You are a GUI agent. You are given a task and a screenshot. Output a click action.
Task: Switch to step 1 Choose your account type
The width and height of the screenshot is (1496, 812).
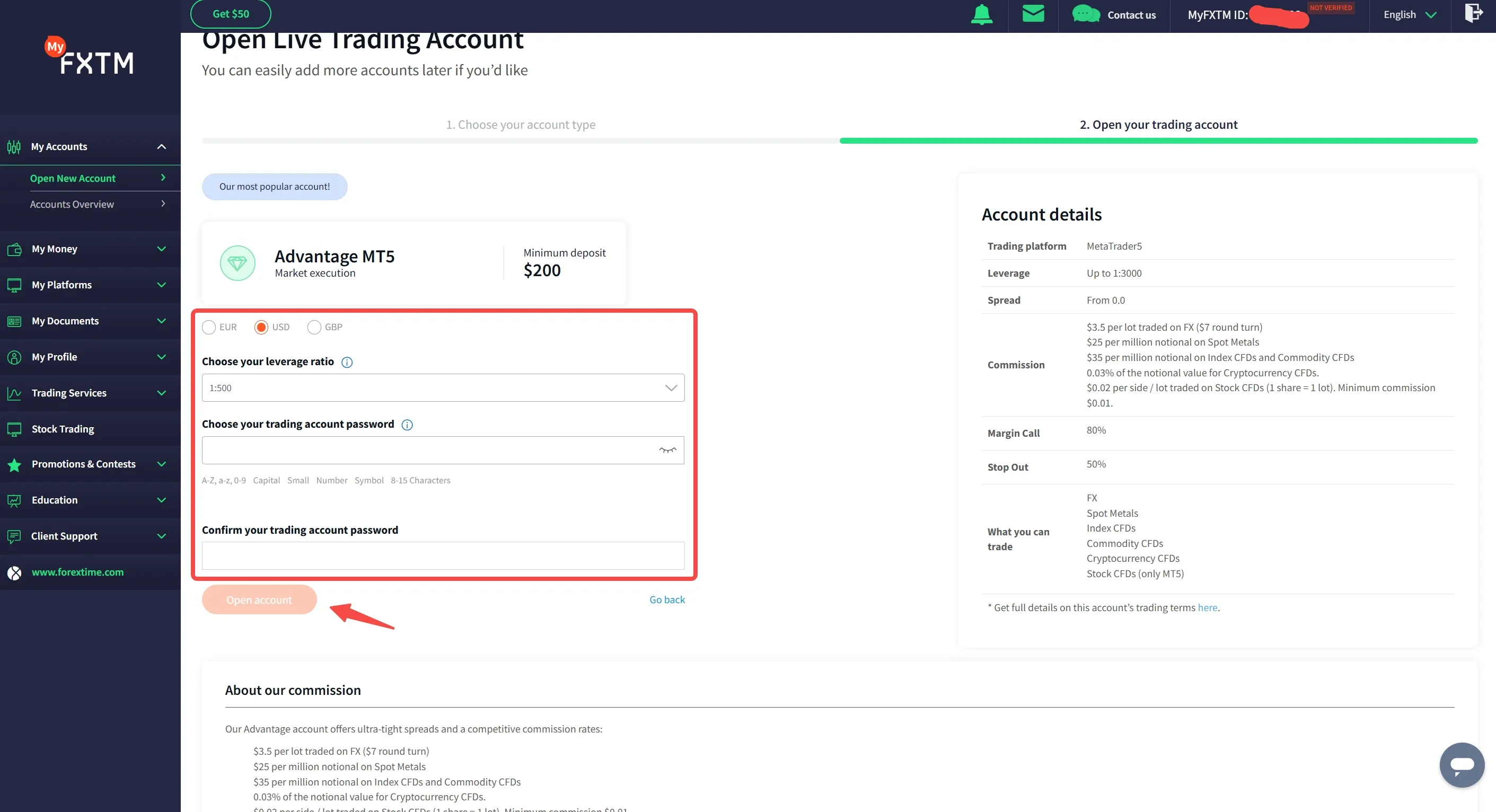[x=521, y=125]
